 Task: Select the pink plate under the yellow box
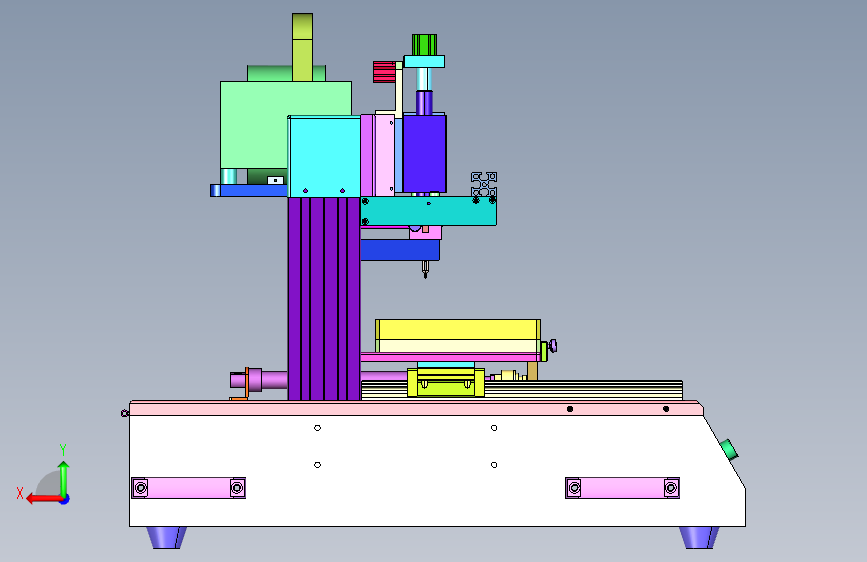coord(451,357)
